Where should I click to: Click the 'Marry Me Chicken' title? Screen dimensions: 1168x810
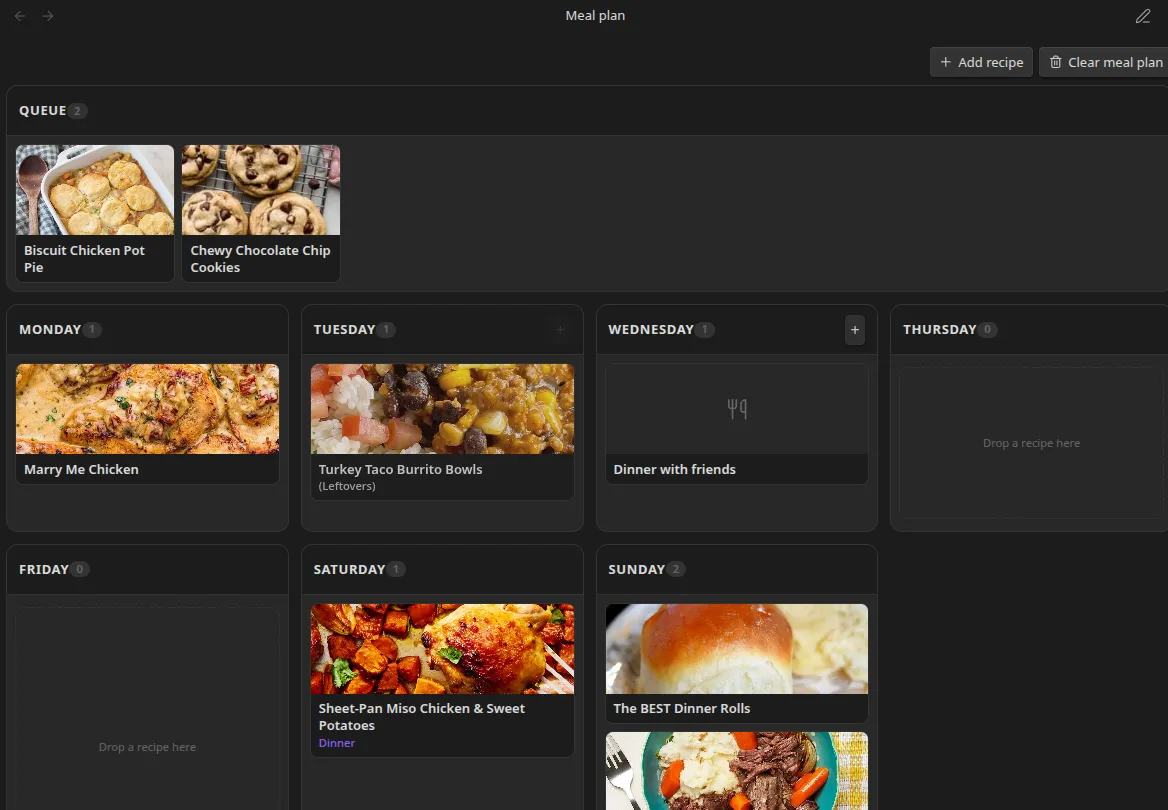point(81,469)
